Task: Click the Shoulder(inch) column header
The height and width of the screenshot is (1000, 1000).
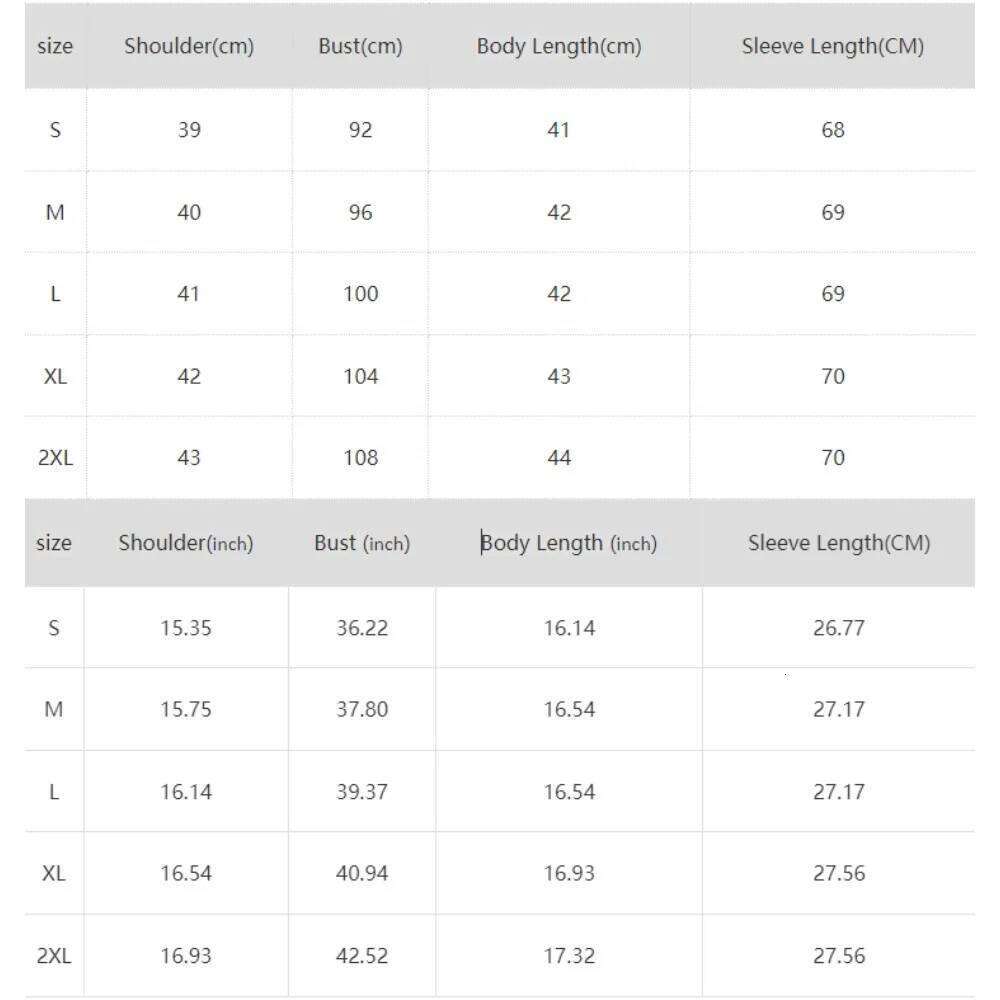Action: 186,543
